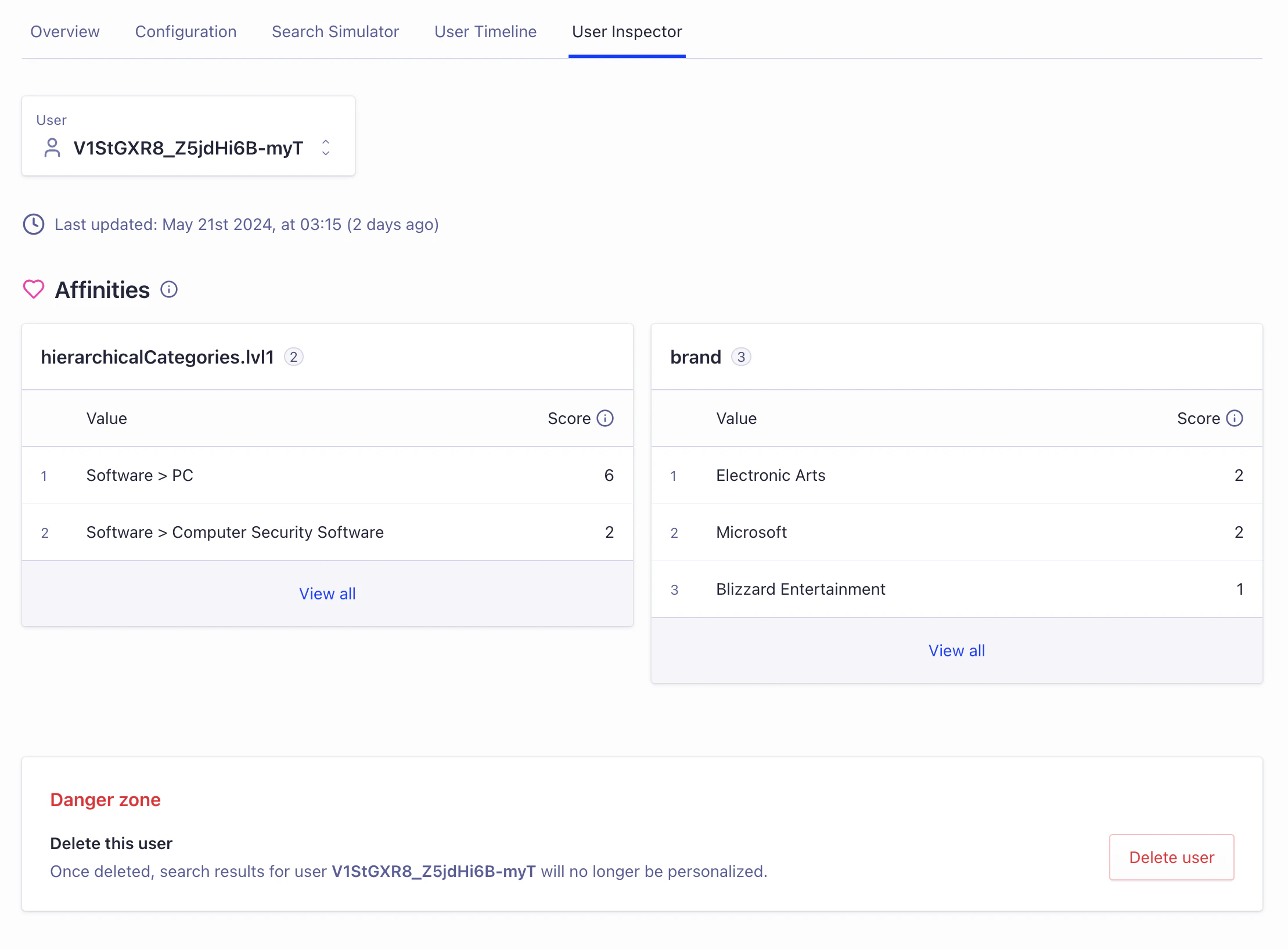Viewport: 1288px width, 949px height.
Task: Click the heart icon beside Affinities heading
Action: pyautogui.click(x=33, y=289)
